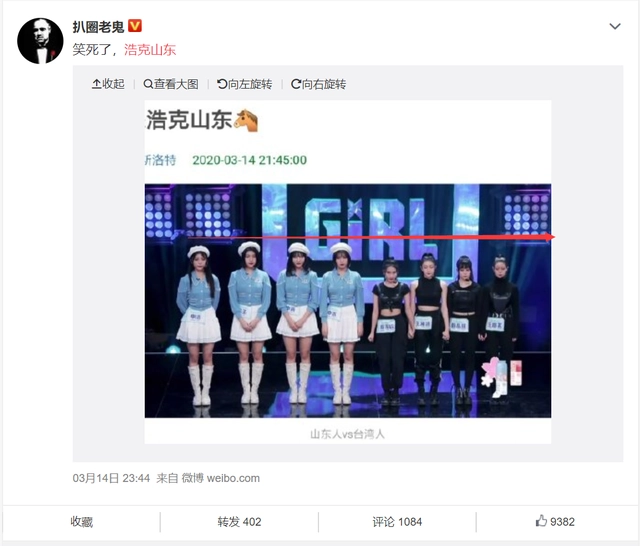Click 转发 402 repost button
The height and width of the screenshot is (546, 640).
(239, 522)
